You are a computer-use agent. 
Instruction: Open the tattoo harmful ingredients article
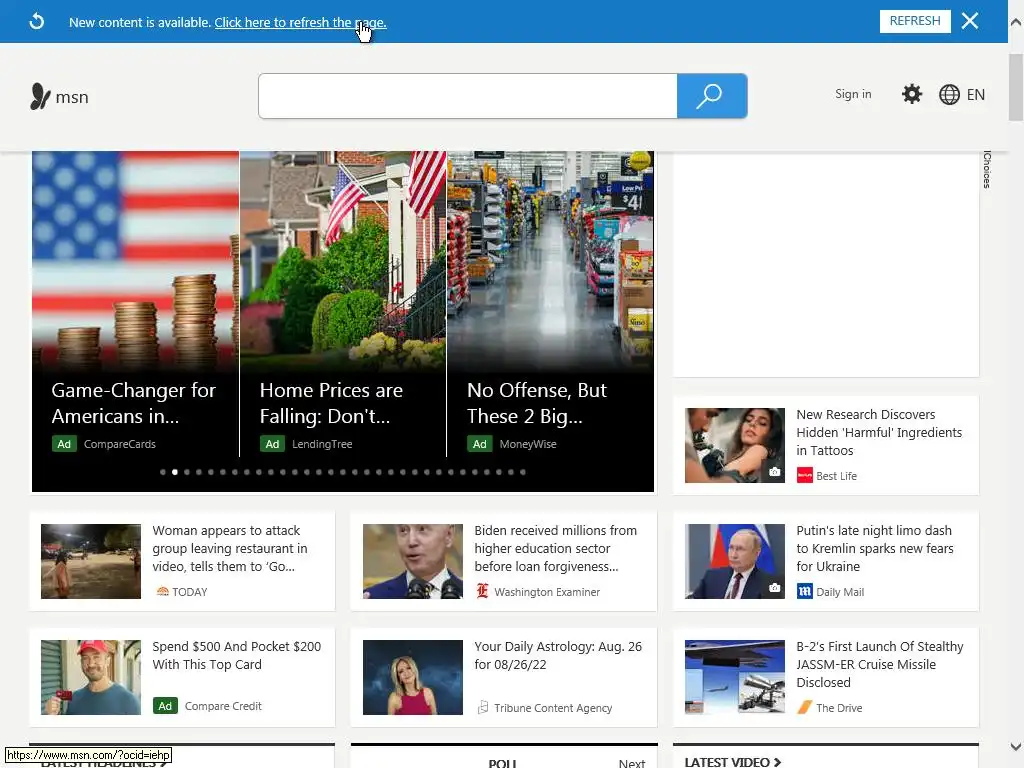878,432
